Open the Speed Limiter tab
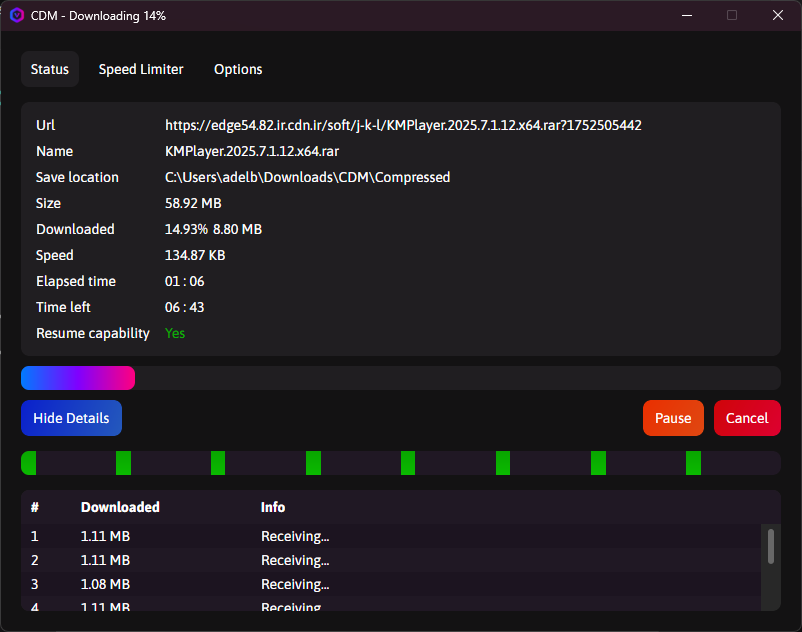Viewport: 802px width, 632px height. pyautogui.click(x=141, y=69)
